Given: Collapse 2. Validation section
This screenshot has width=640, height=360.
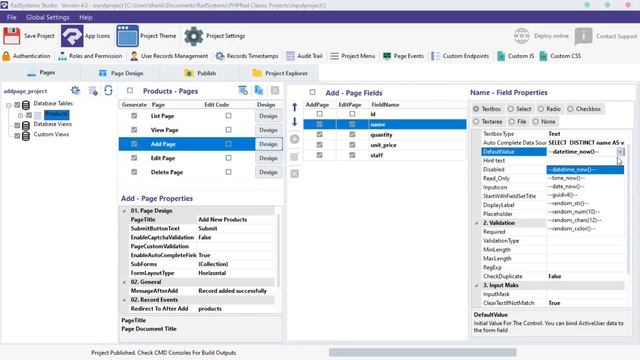Looking at the screenshot, I should (476, 223).
